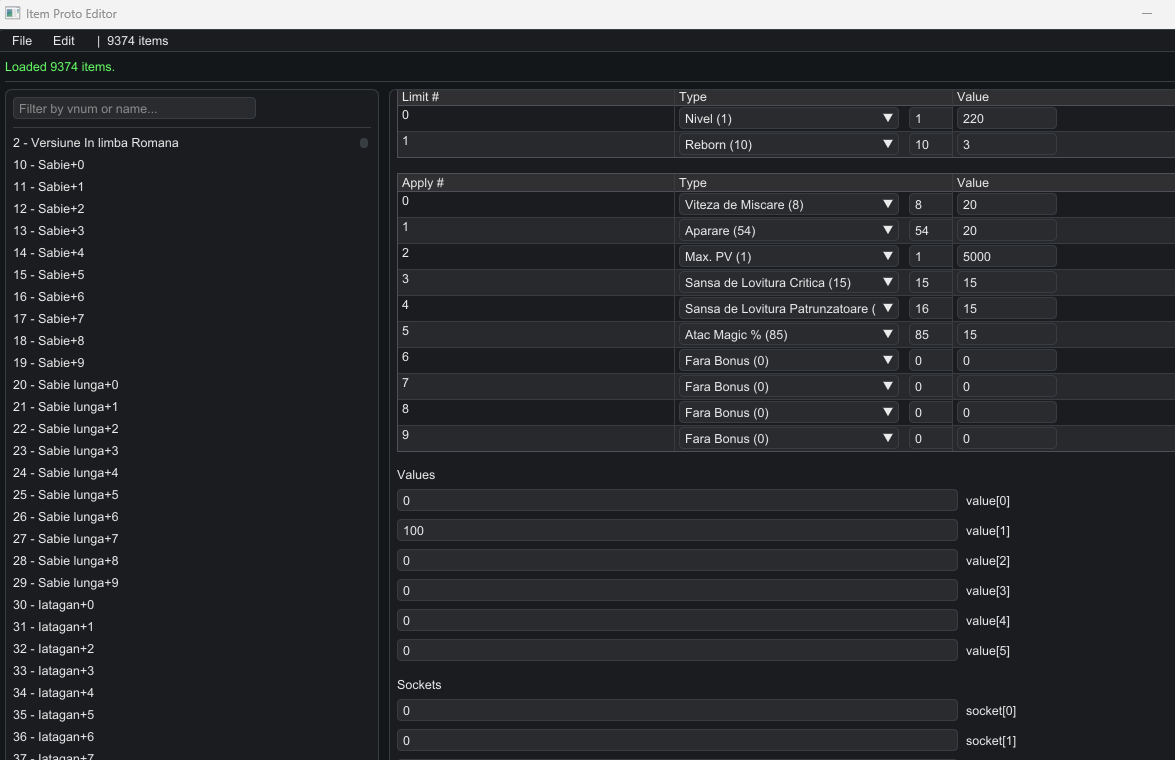Click the item list scrollbar thumb

(x=364, y=142)
